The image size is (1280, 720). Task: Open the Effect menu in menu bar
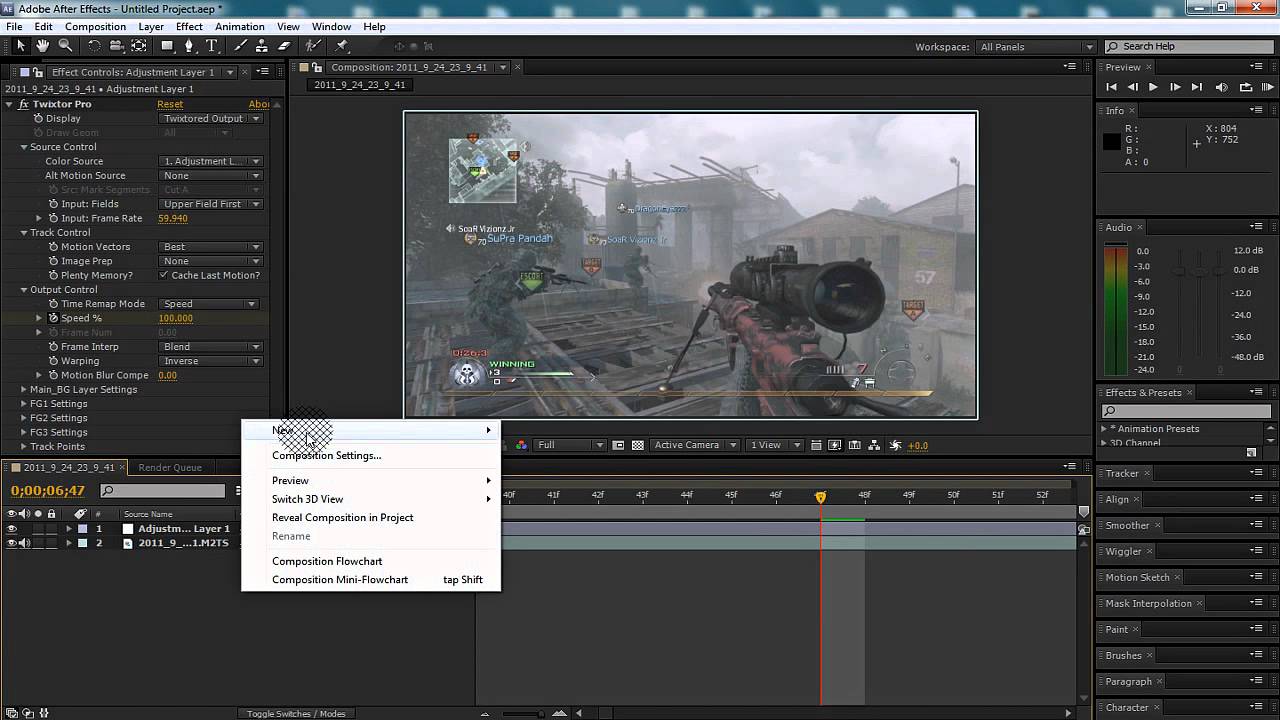pyautogui.click(x=189, y=27)
